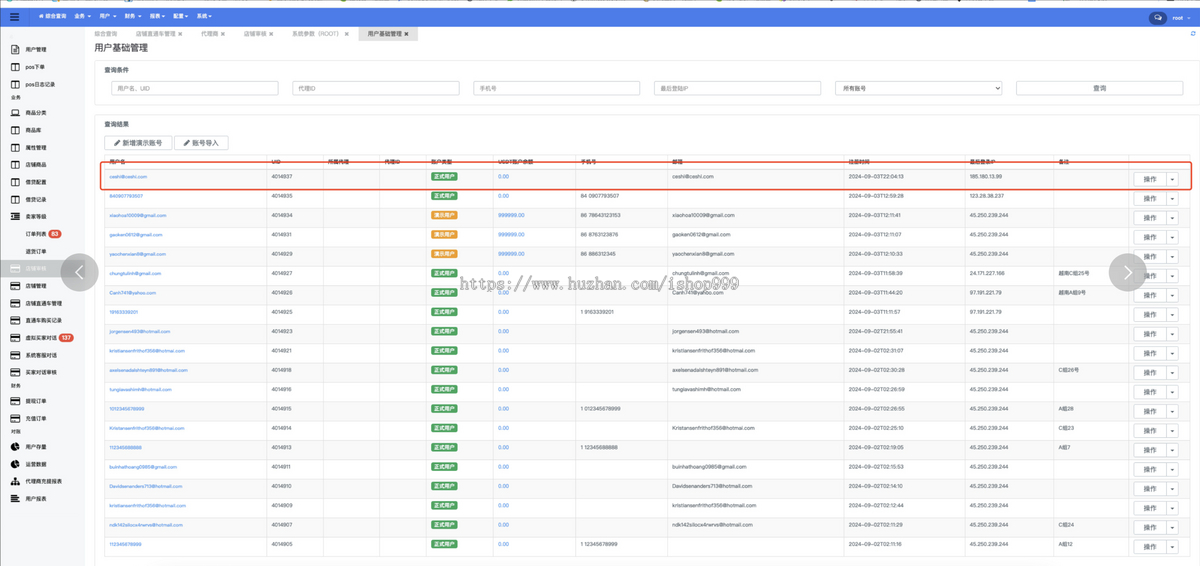This screenshot has height=566, width=1200.
Task: Open pos下单 in the sidebar
Action: [35, 67]
